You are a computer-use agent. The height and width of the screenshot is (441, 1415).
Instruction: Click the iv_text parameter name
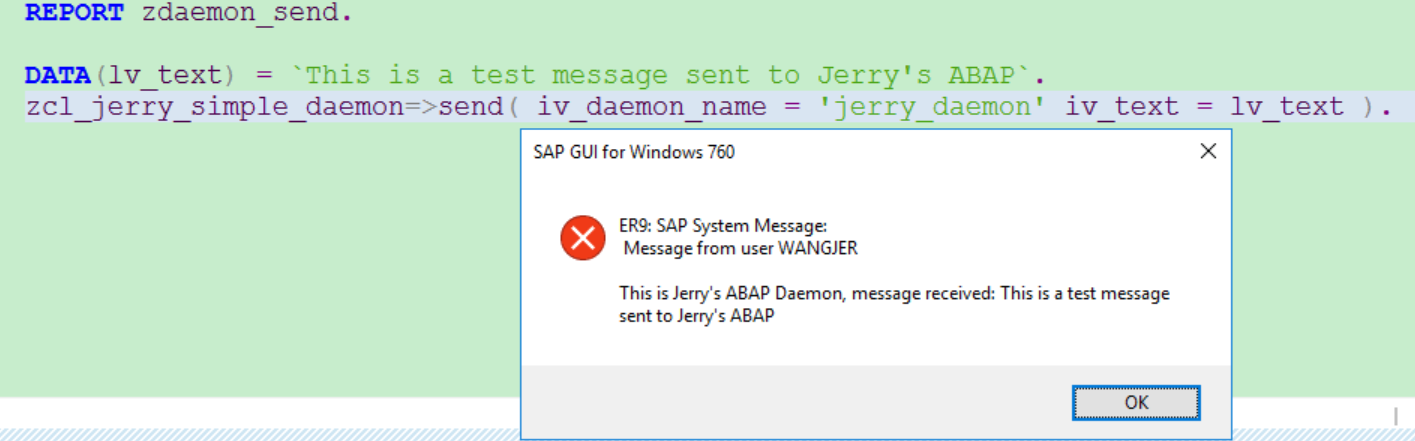pos(1122,107)
